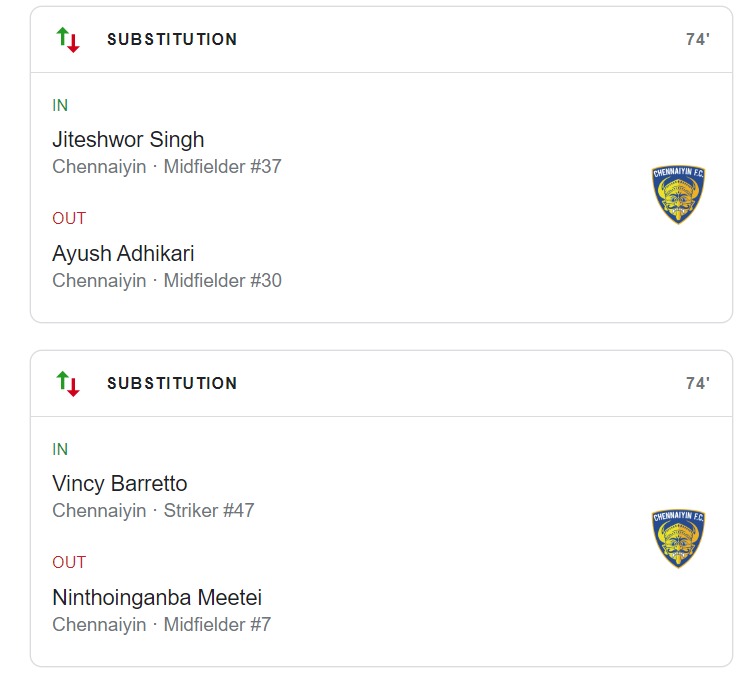
Task: Open player Jiteshwor Singh
Action: pos(128,140)
